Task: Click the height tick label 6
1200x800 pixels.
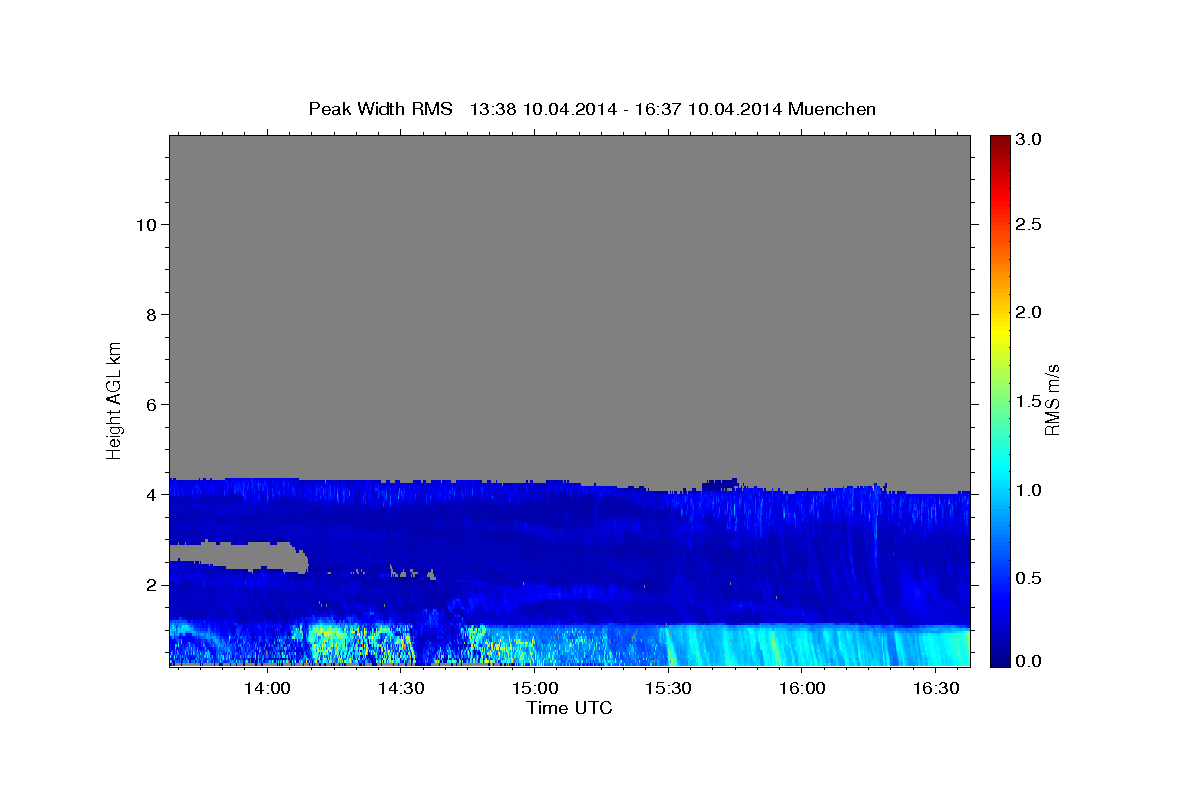Action: tap(150, 405)
